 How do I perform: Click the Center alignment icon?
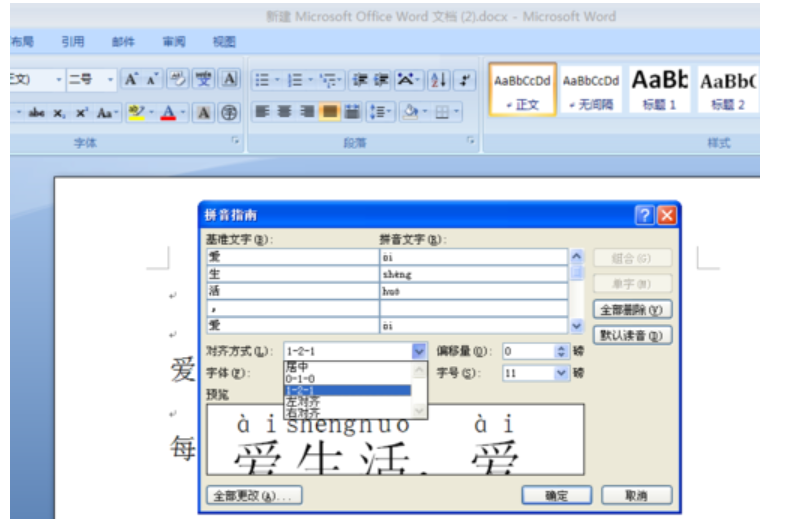(x=285, y=112)
